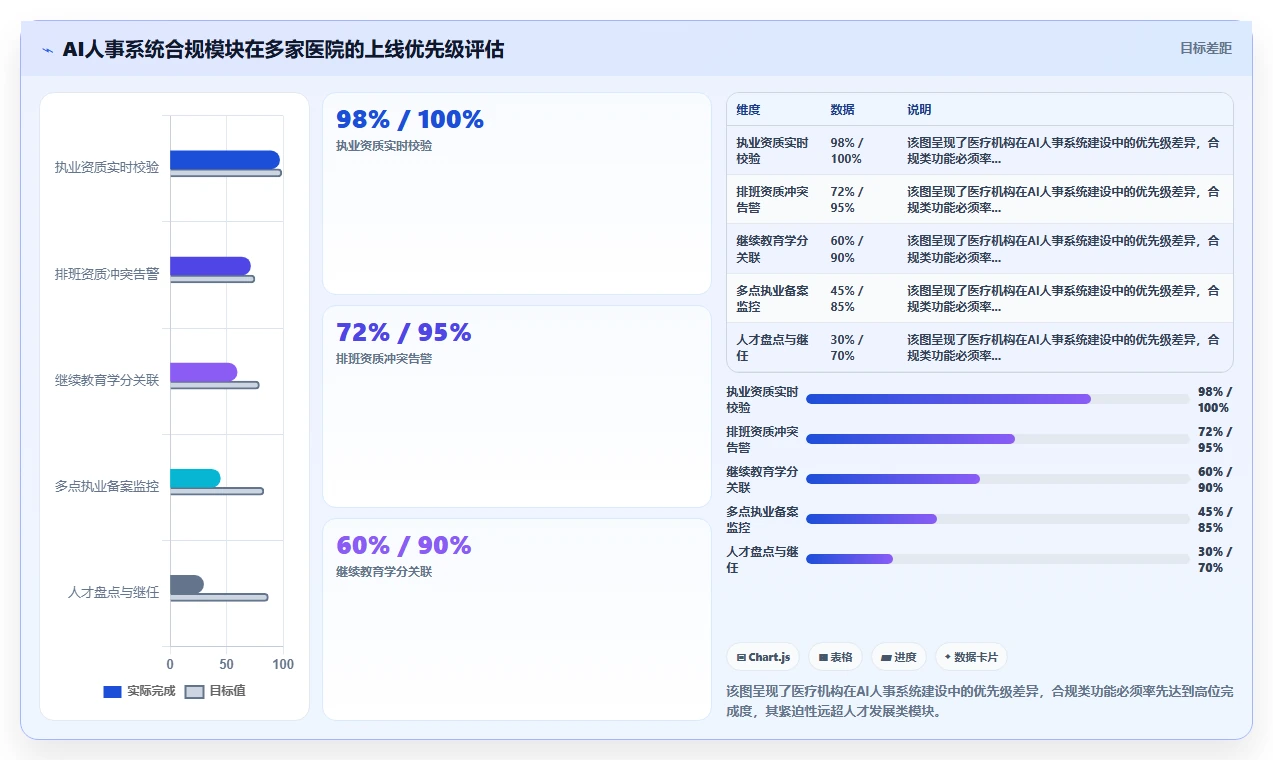1273x760 pixels.
Task: Click the indigo 排班资质冲突告警 actual bar in chart
Action: point(210,266)
